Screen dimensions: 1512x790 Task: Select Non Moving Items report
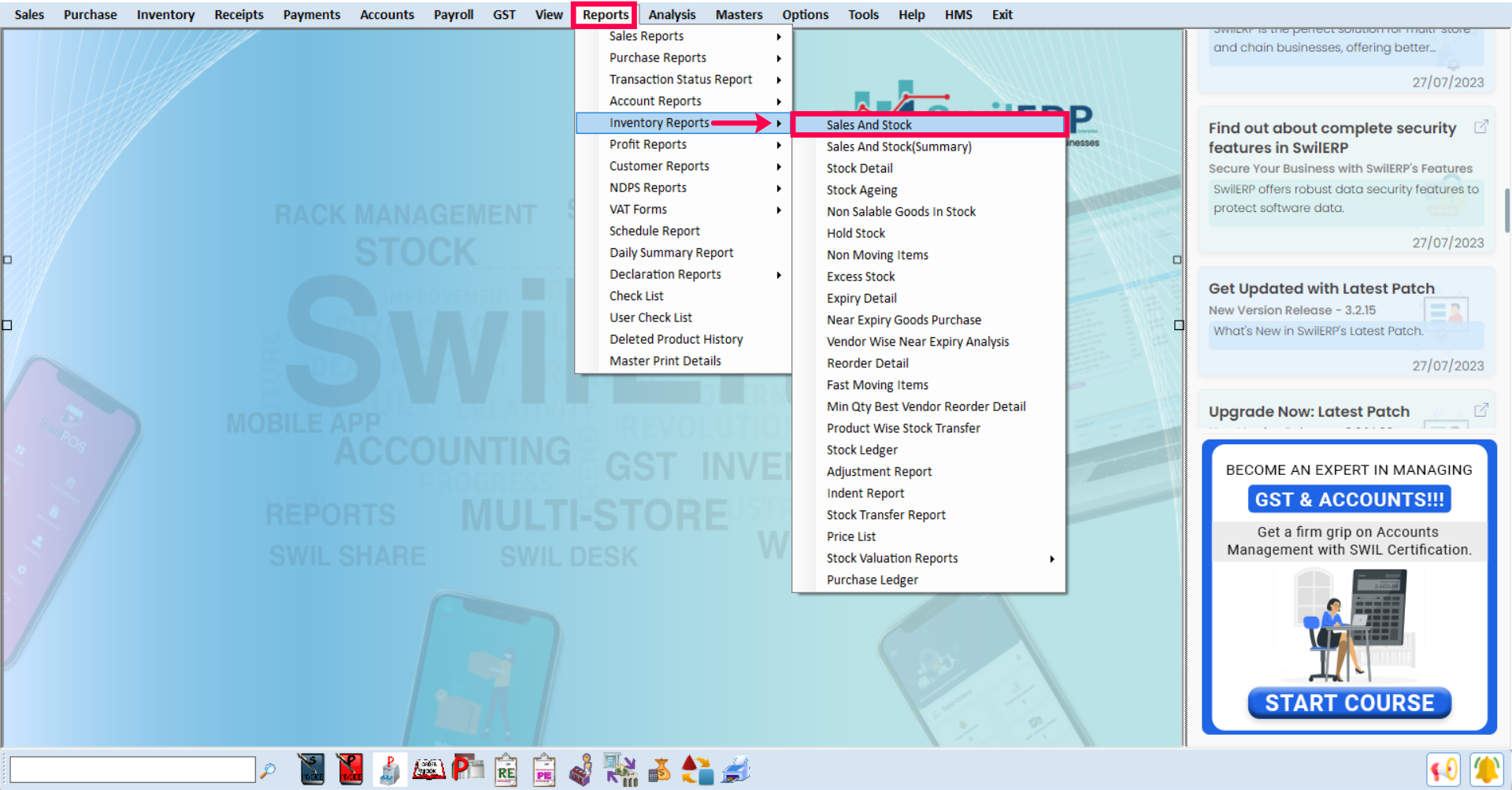pyautogui.click(x=929, y=255)
